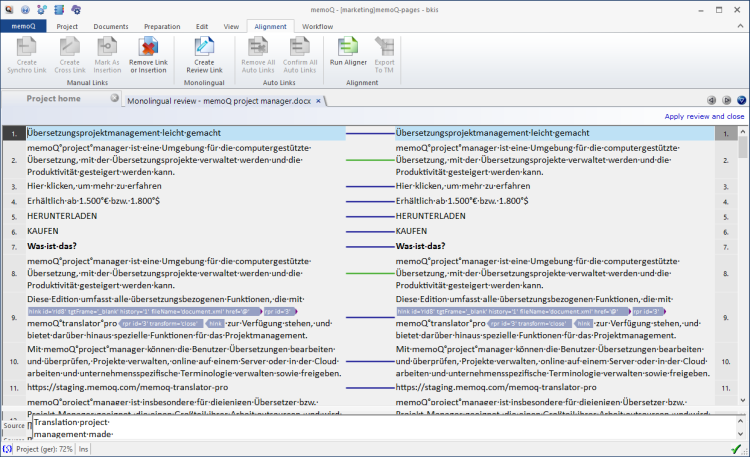The width and height of the screenshot is (750, 457).
Task: Open the memoQ application menu
Action: 22,25
